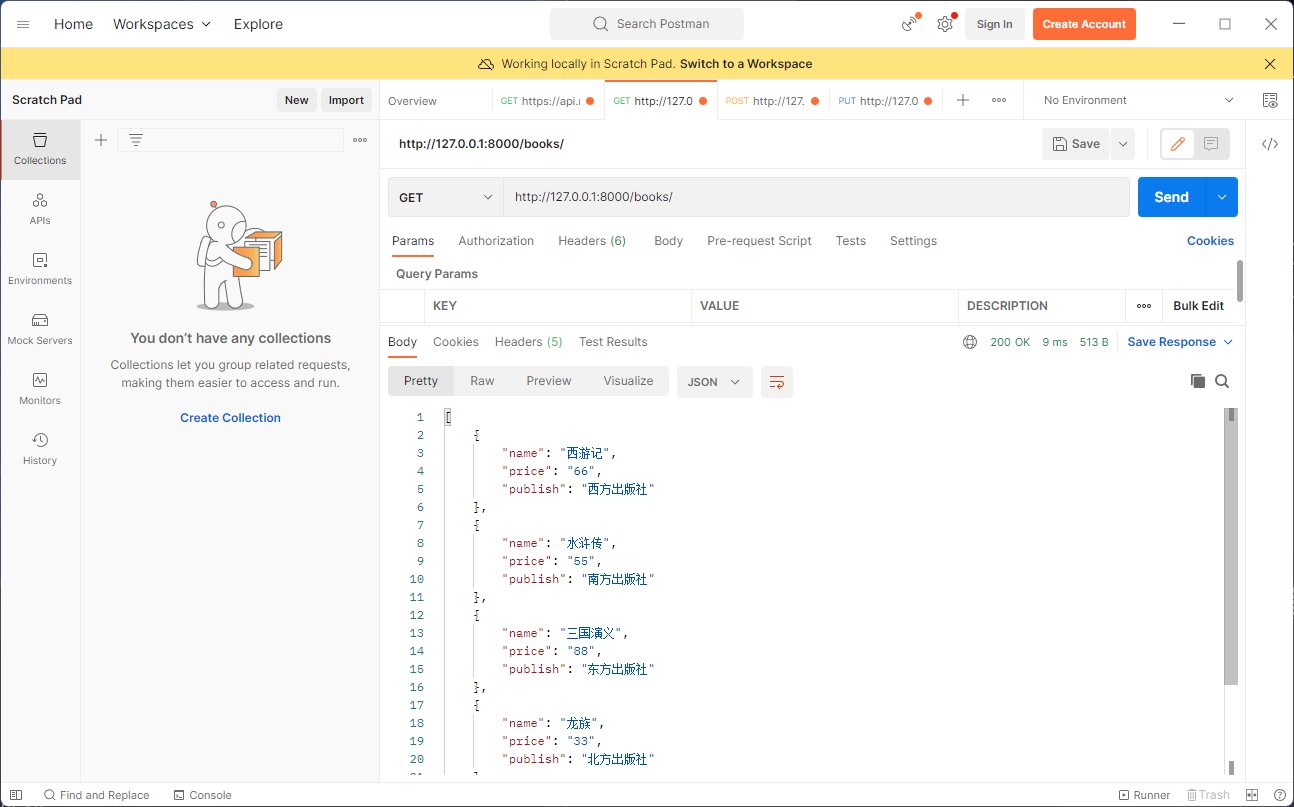Screen dimensions: 1294x807
Task: Open the environment quick look icon
Action: click(x=1270, y=100)
